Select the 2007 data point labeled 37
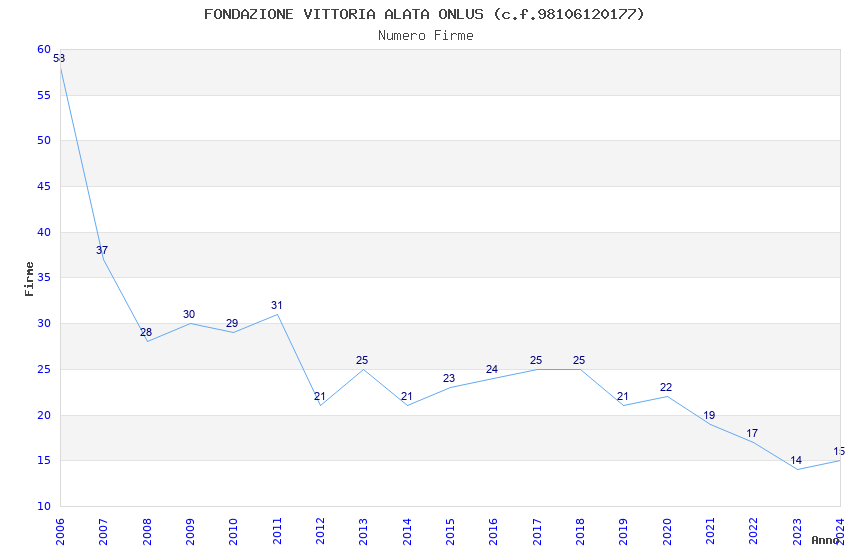Viewport: 850px width, 550px height. (104, 259)
